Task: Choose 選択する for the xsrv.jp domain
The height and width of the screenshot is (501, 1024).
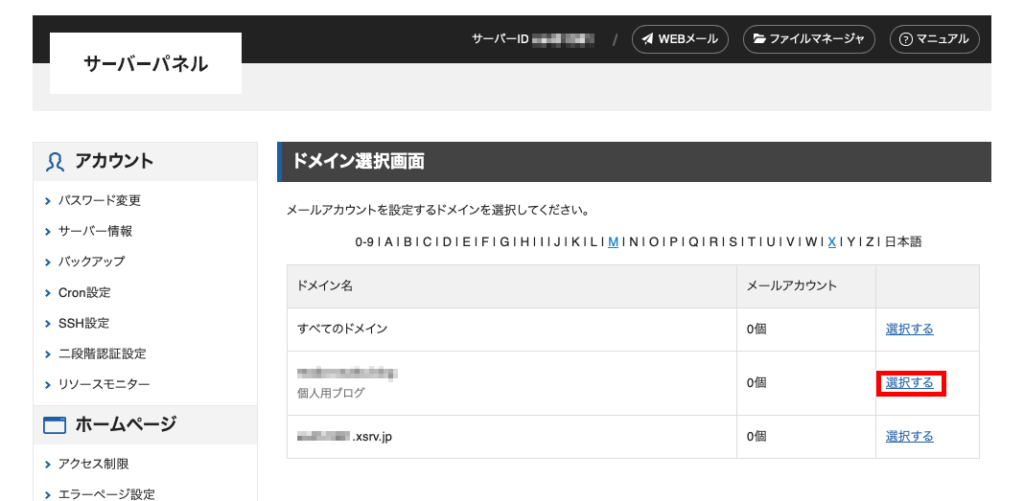Action: 909,436
